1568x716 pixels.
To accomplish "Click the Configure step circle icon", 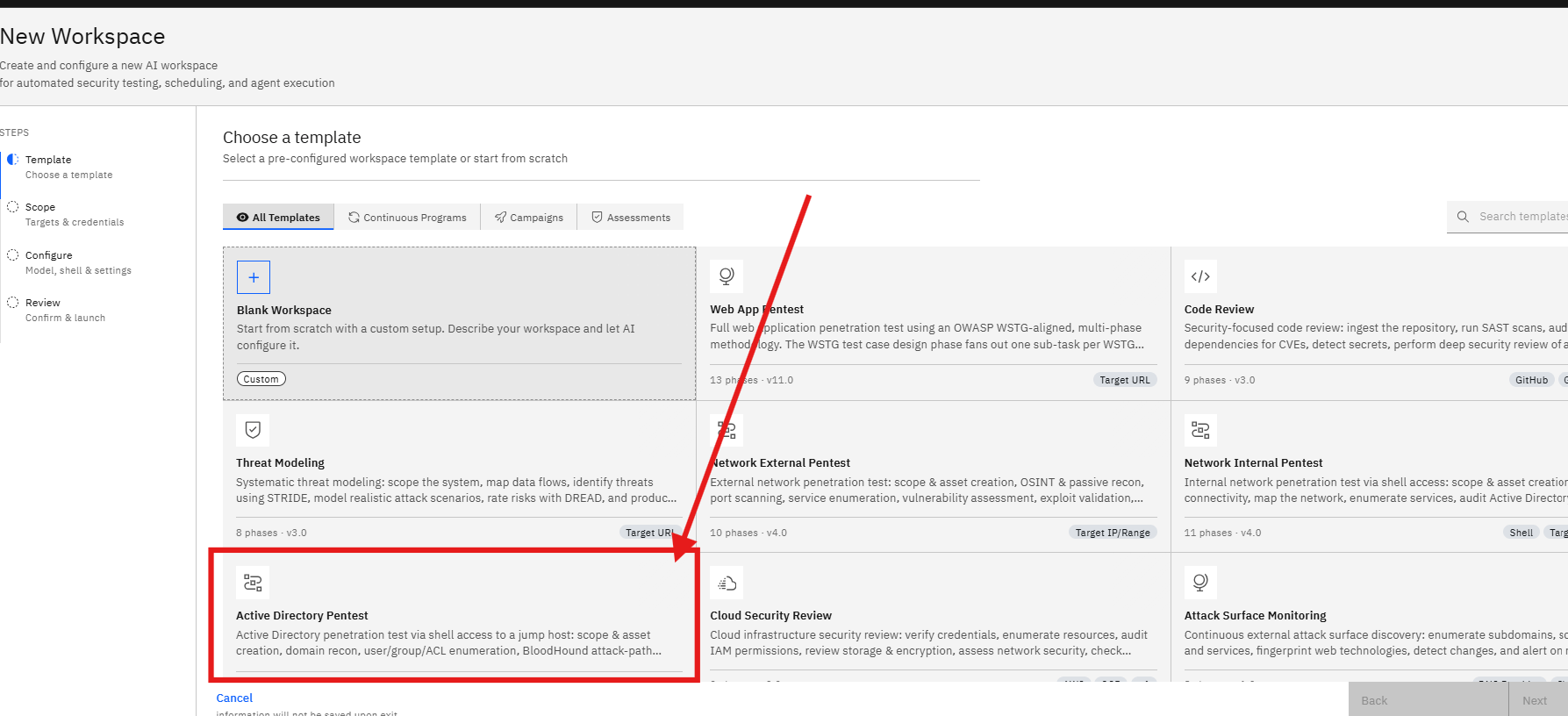I will pyautogui.click(x=12, y=255).
